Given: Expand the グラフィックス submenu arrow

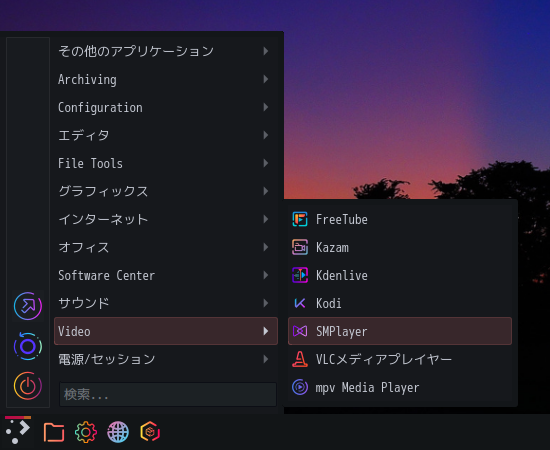Looking at the screenshot, I should (266, 191).
